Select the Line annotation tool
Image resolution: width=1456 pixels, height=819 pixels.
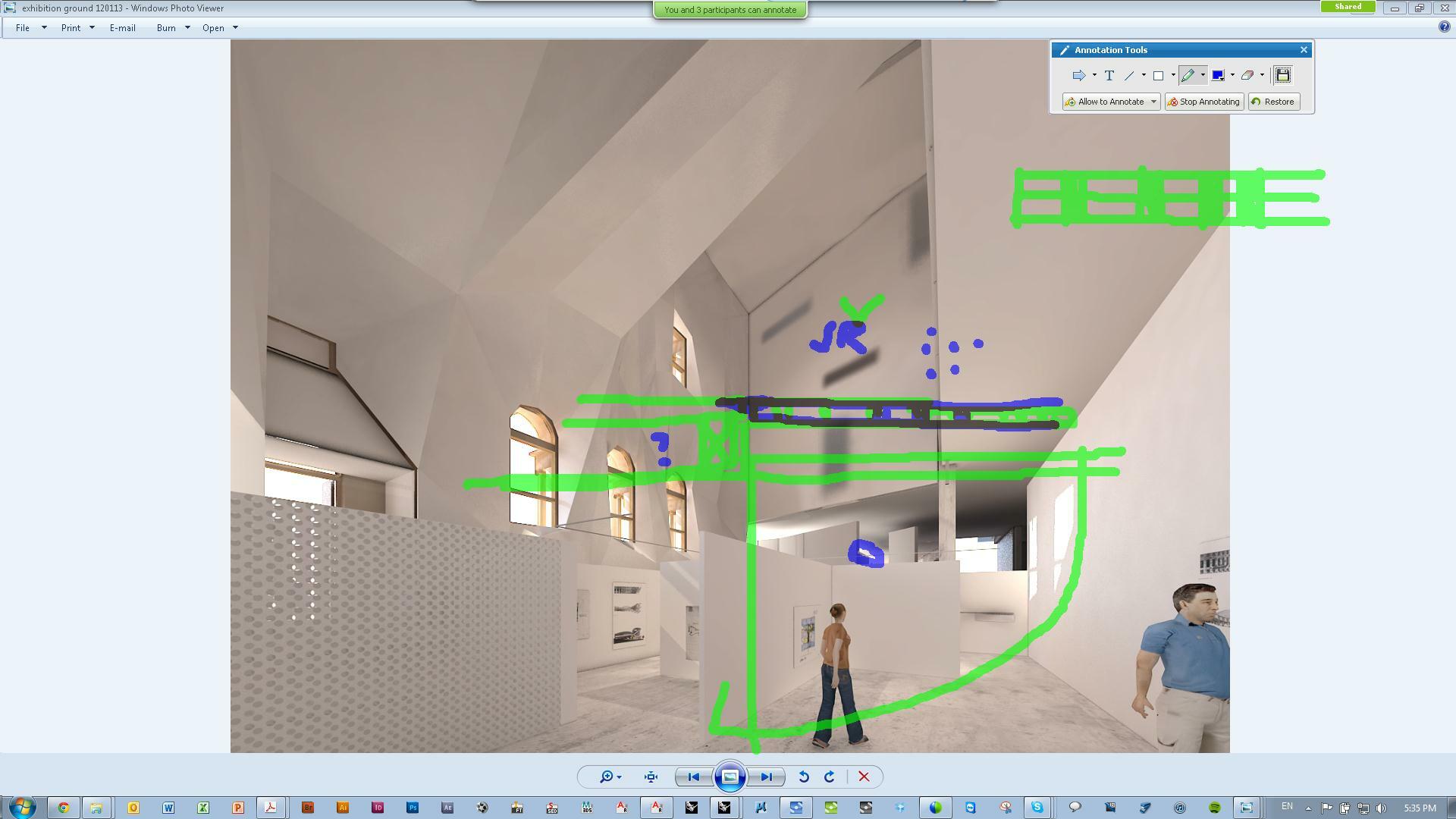pyautogui.click(x=1129, y=75)
